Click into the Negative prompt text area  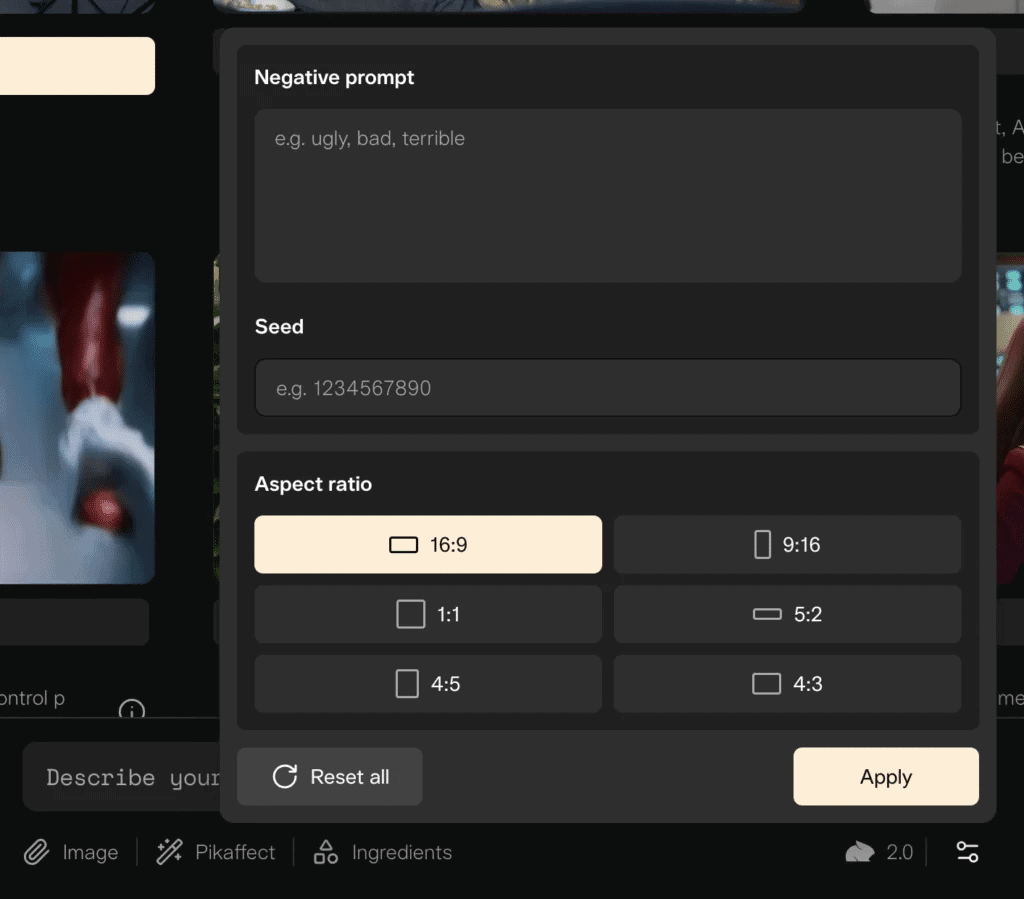point(608,196)
